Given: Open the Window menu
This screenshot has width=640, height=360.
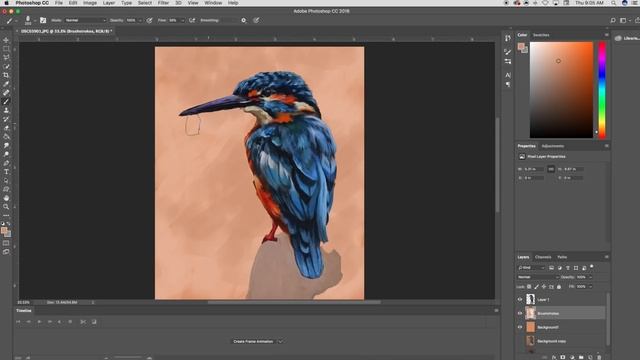Looking at the screenshot, I should (x=213, y=3).
